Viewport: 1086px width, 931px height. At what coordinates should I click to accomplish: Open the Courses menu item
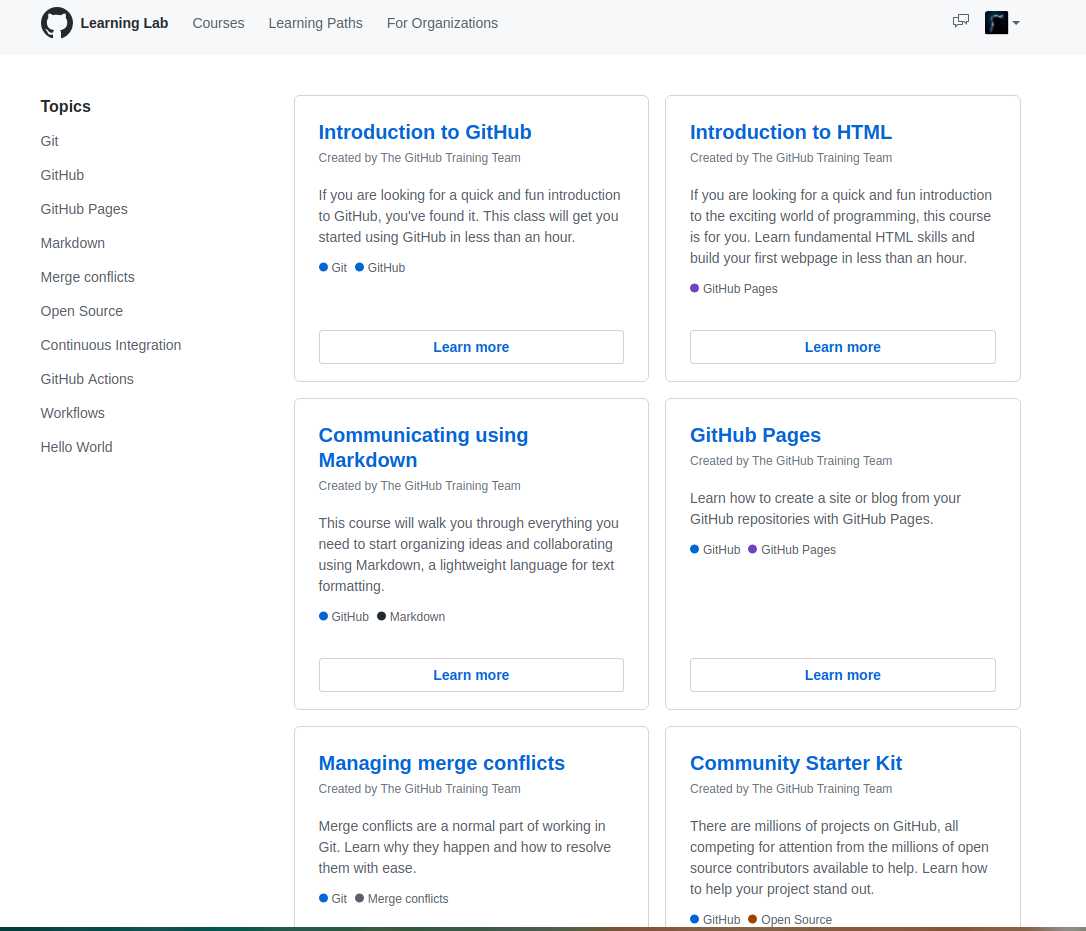point(218,23)
